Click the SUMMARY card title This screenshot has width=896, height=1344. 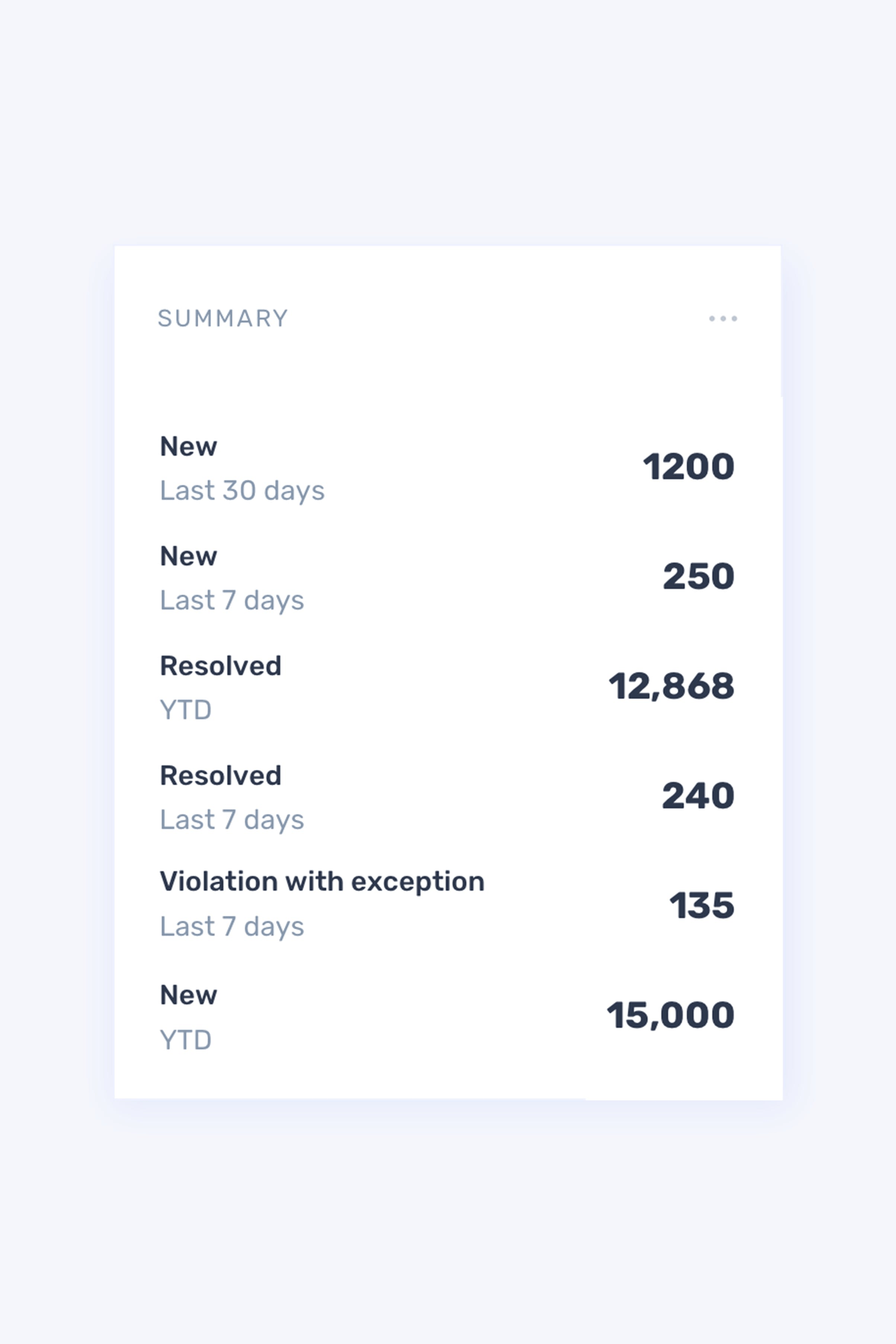(223, 319)
